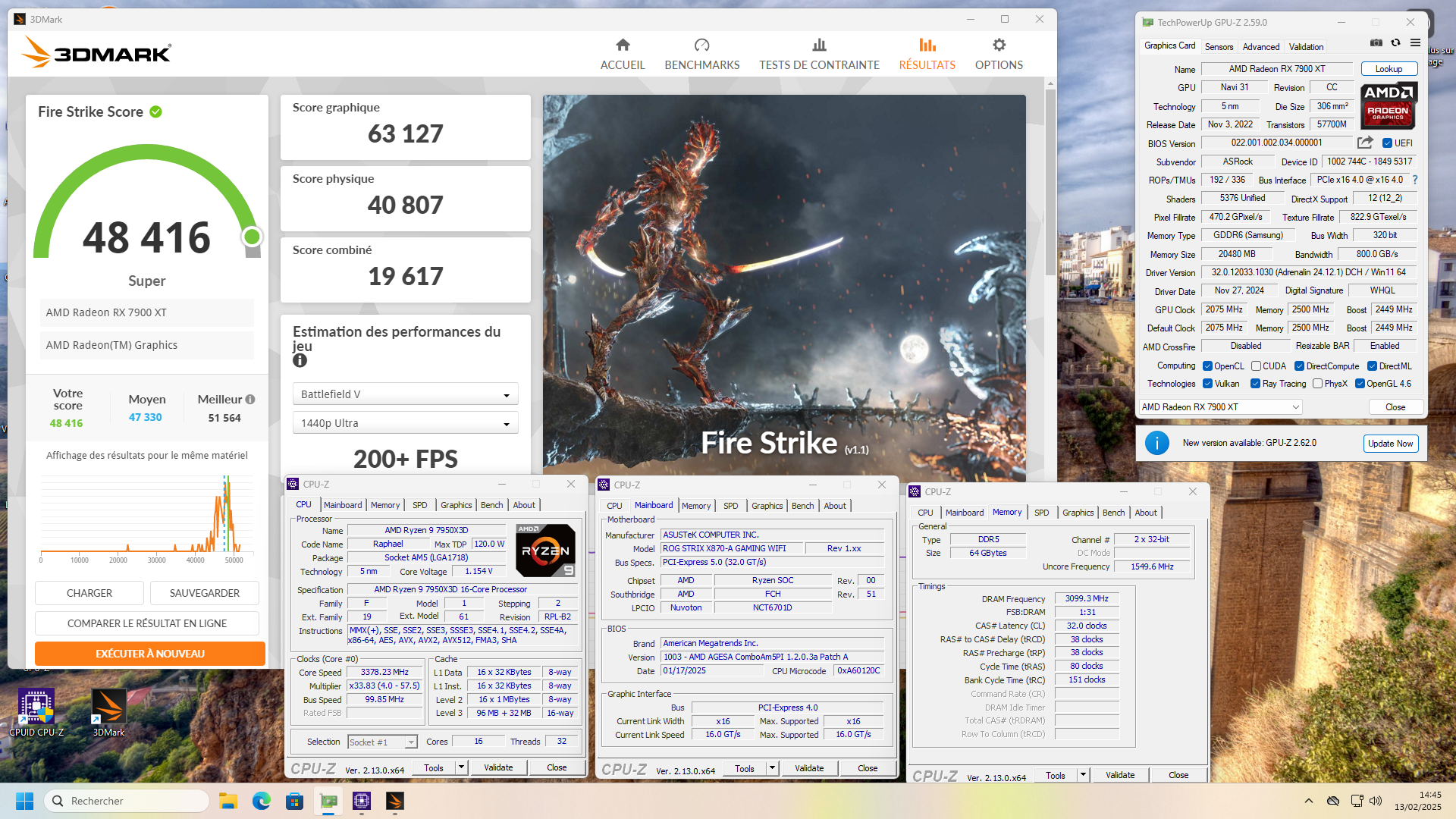
Task: Open Bench tab in CPU-Z CPU window
Action: coord(491,505)
